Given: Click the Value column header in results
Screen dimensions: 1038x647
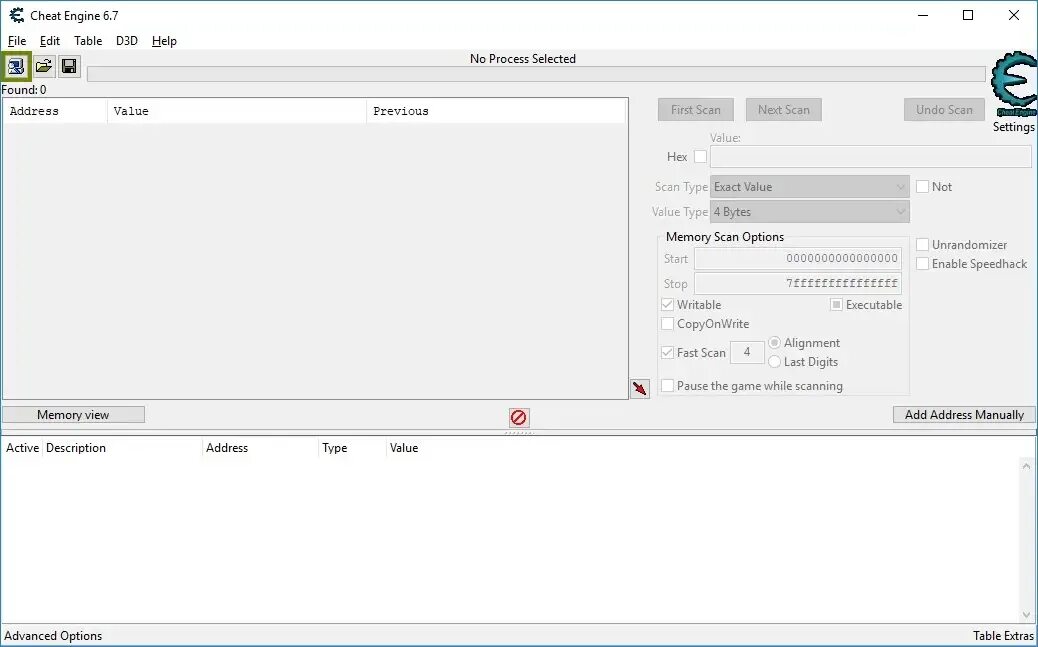Looking at the screenshot, I should (237, 111).
